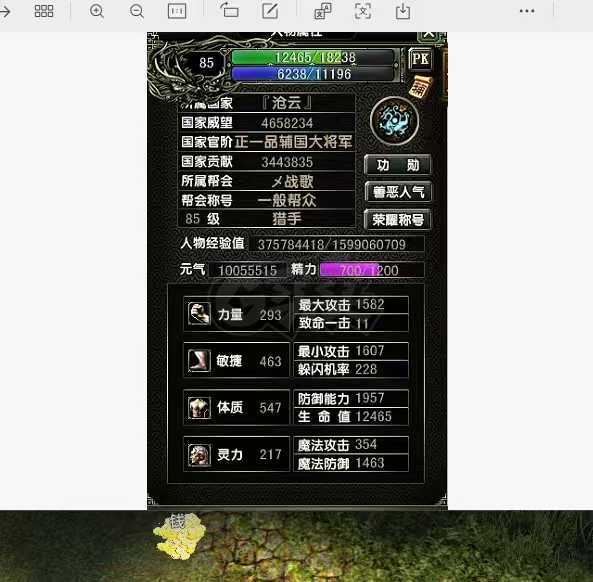The image size is (593, 582).
Task: Open the extract text tool
Action: point(363,11)
